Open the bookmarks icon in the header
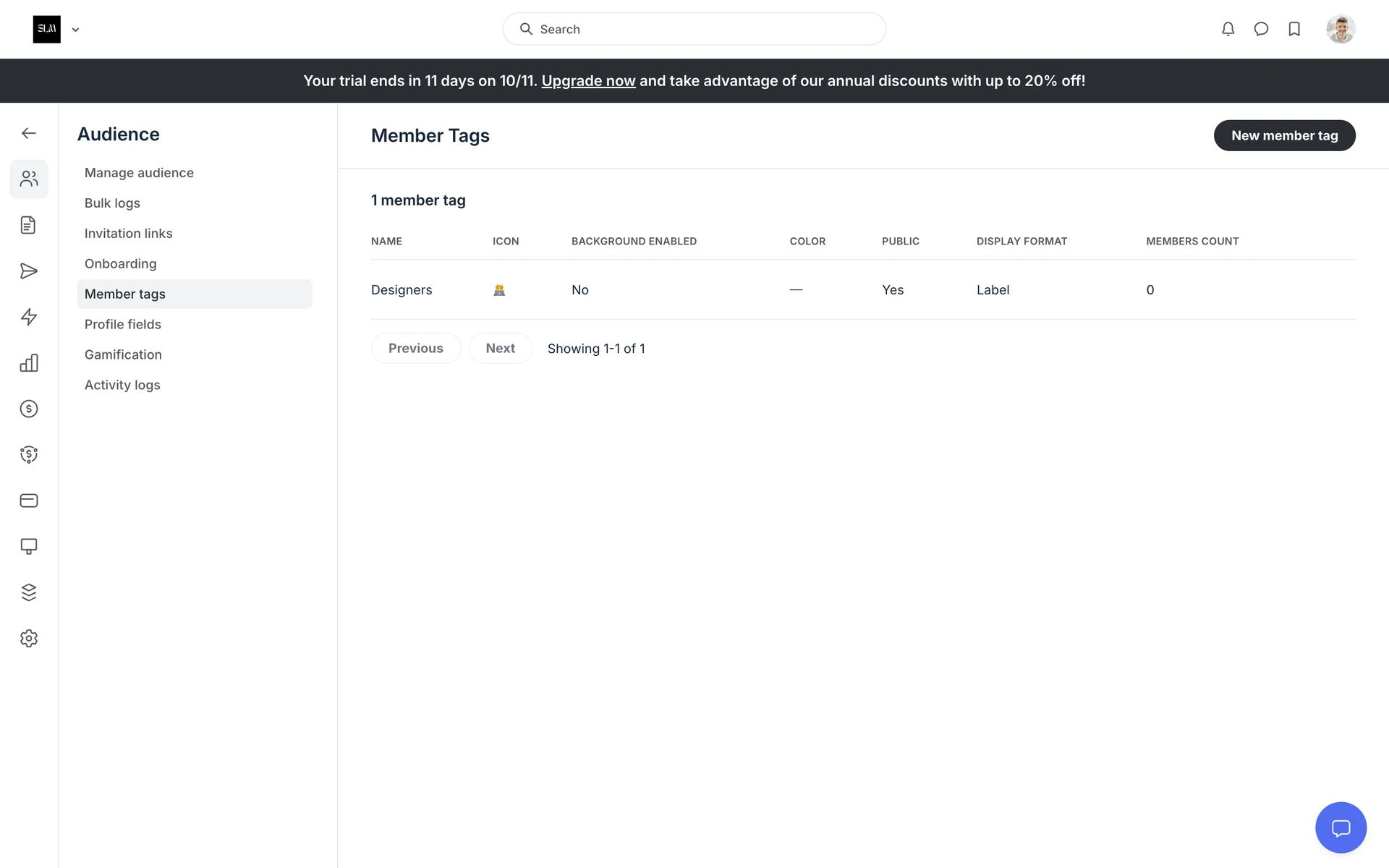 coord(1294,29)
